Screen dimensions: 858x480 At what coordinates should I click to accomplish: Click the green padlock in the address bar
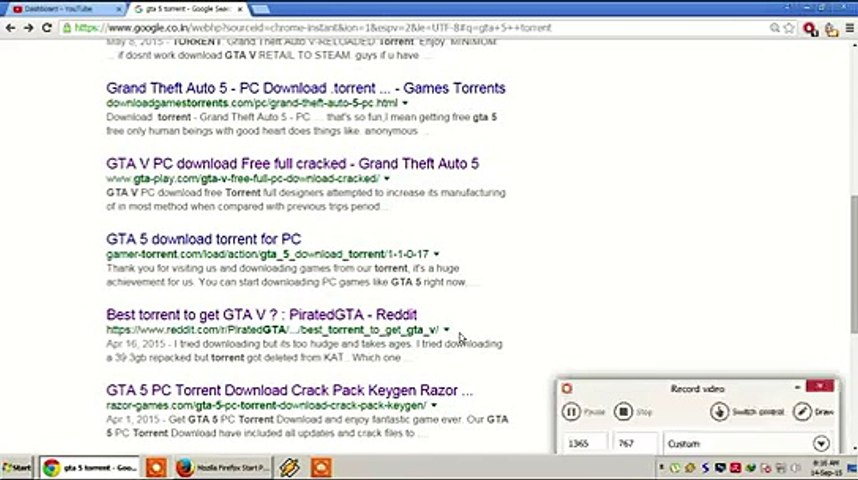pos(67,28)
